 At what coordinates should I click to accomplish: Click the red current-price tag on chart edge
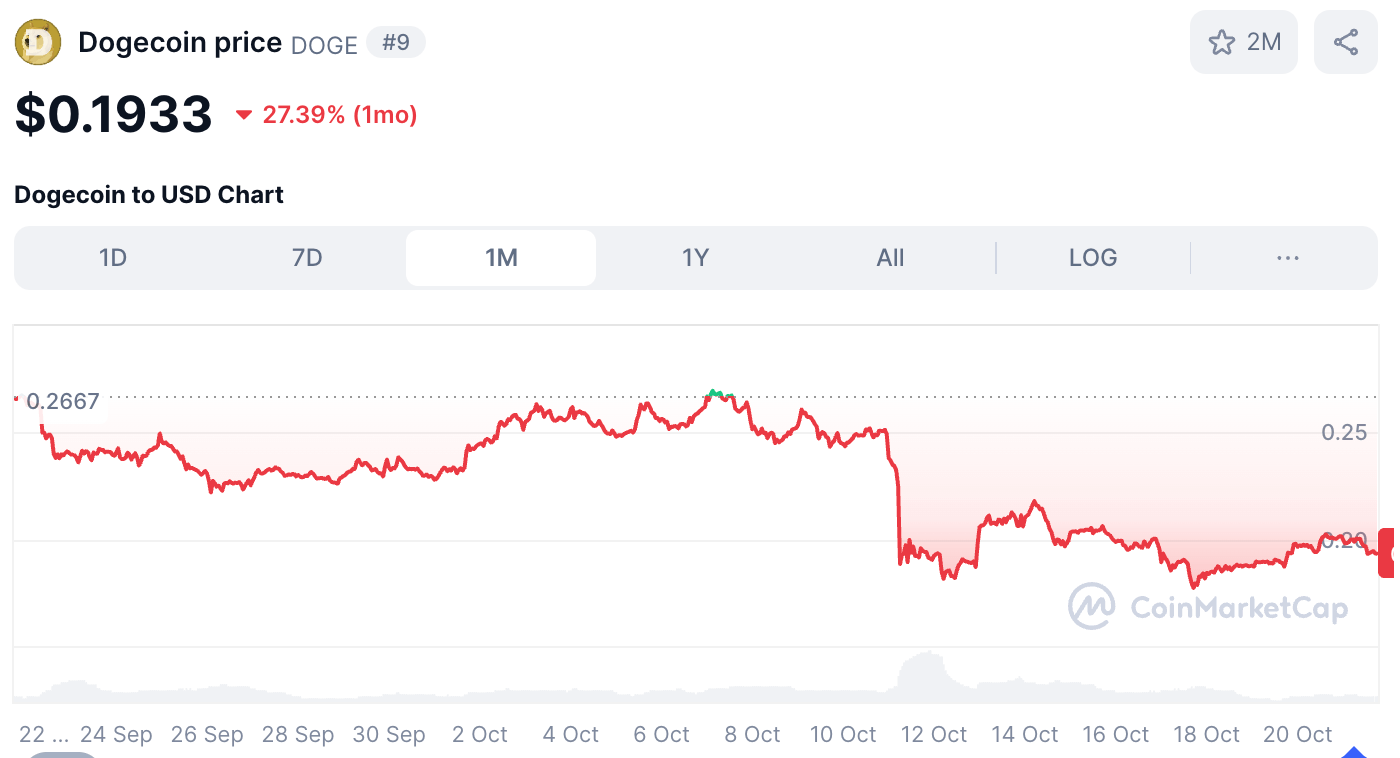point(1386,552)
